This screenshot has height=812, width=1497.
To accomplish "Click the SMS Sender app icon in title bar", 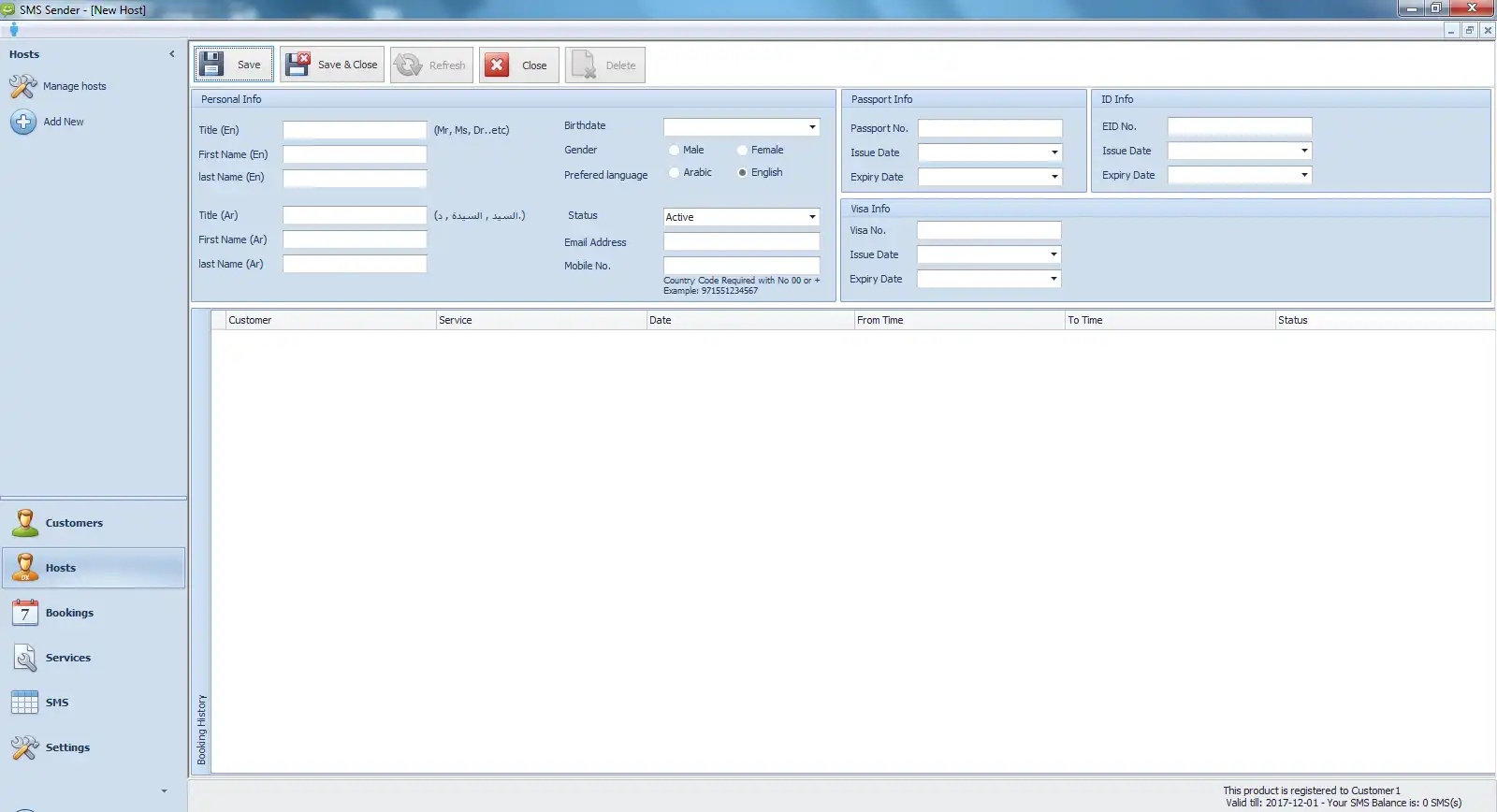I will [x=8, y=9].
